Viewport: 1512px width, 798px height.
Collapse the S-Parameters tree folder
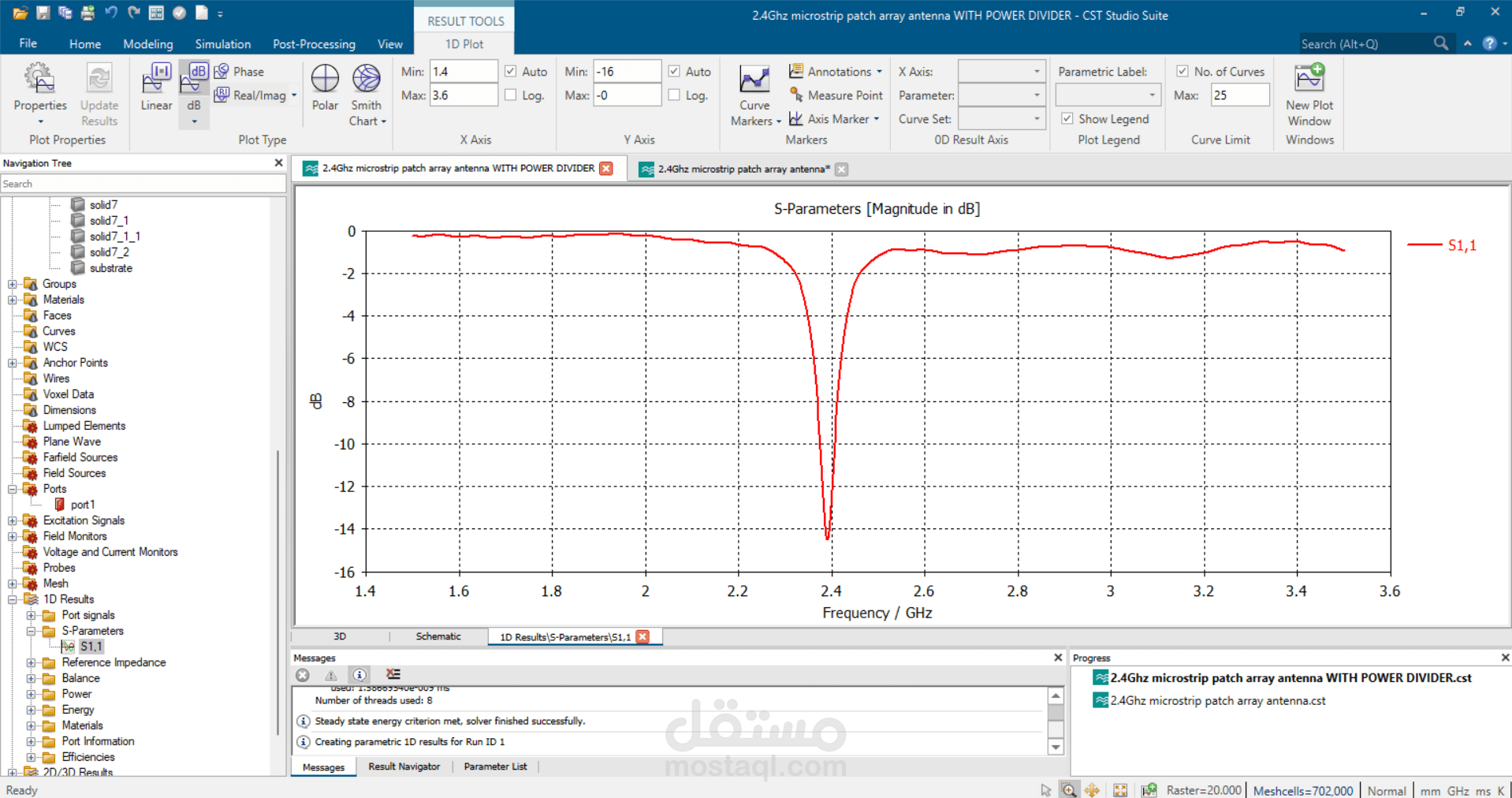pyautogui.click(x=31, y=631)
